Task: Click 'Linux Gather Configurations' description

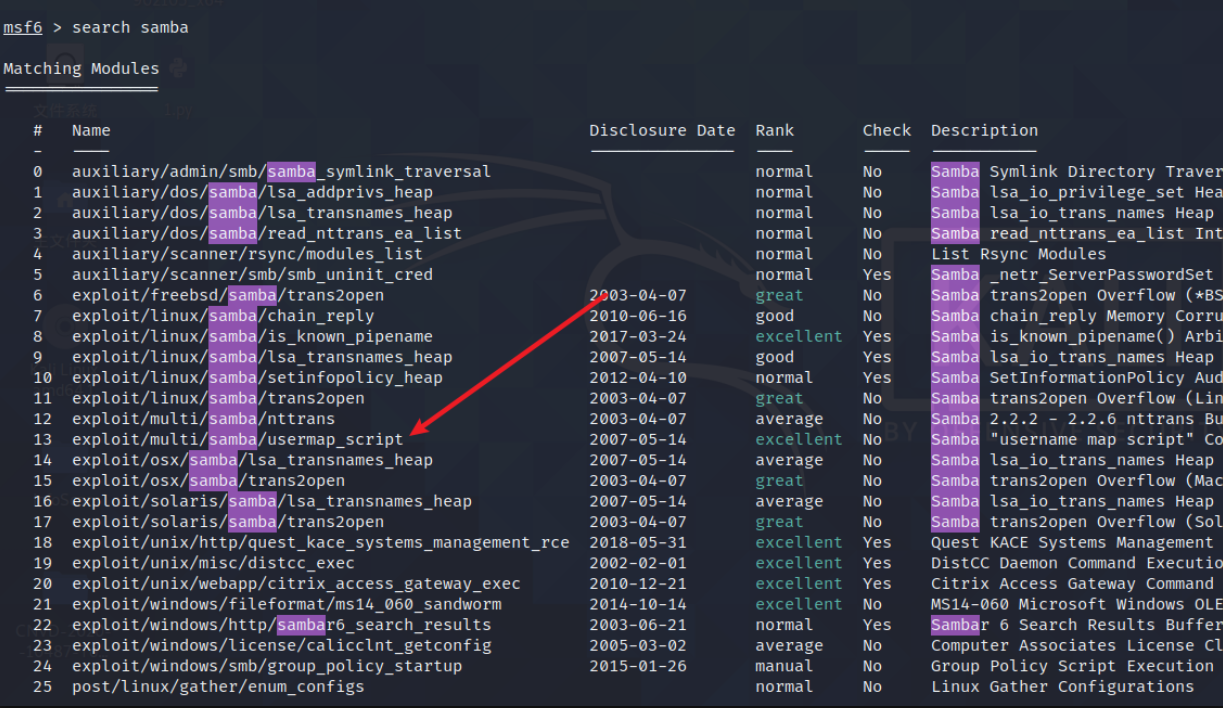Action: [x=1062, y=687]
